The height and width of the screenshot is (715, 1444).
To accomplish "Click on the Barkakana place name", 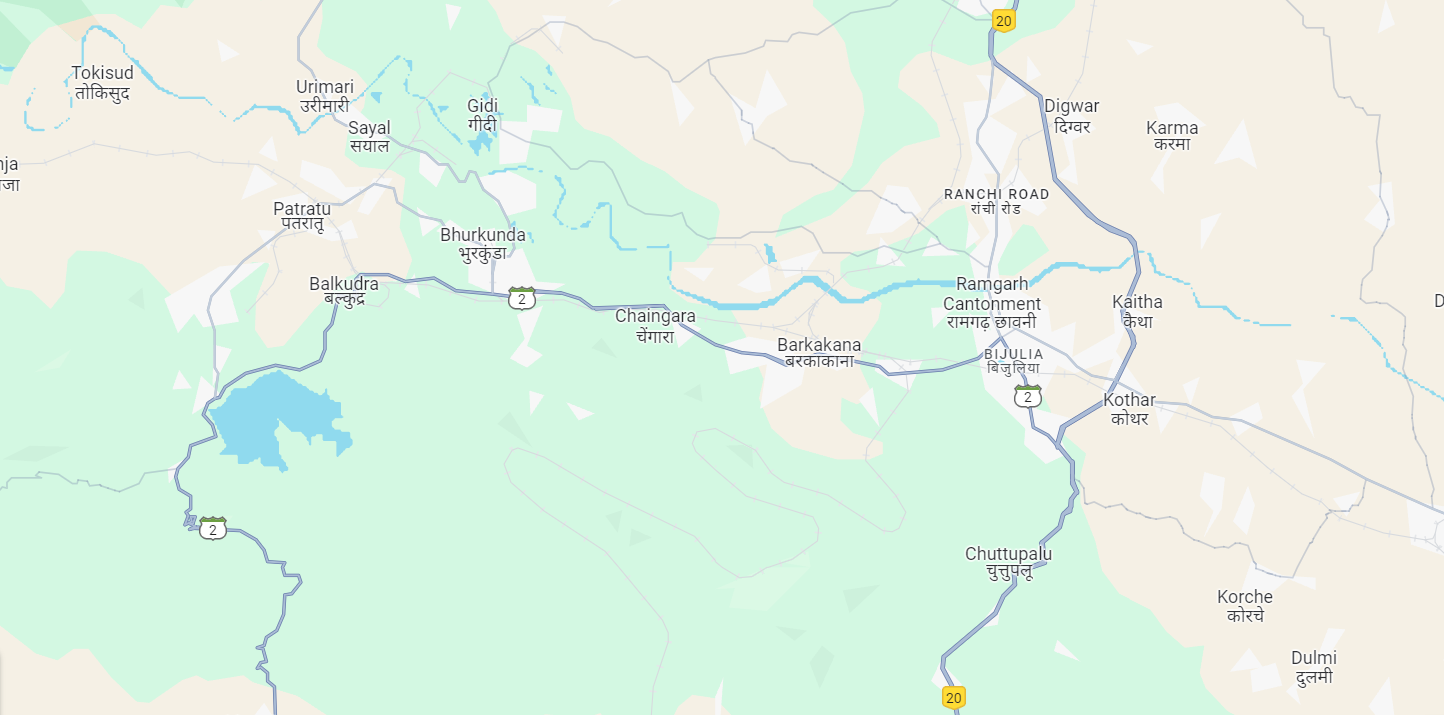I will (x=819, y=353).
